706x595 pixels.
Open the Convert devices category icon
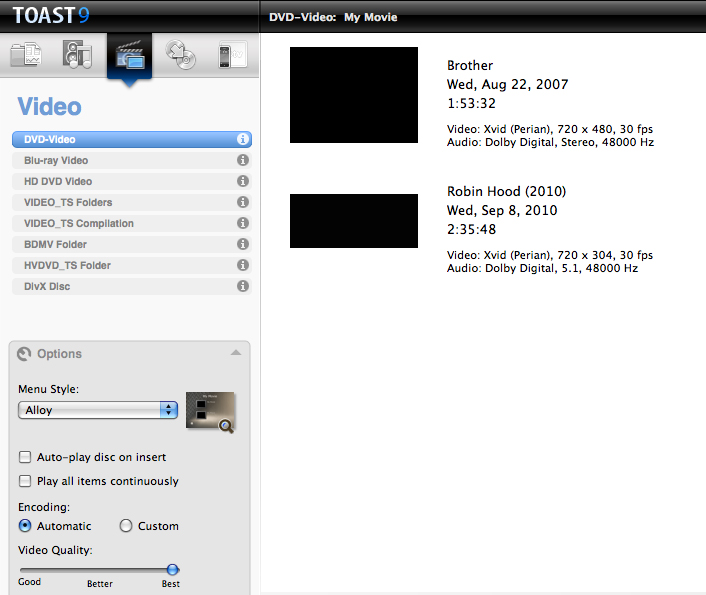(x=232, y=55)
